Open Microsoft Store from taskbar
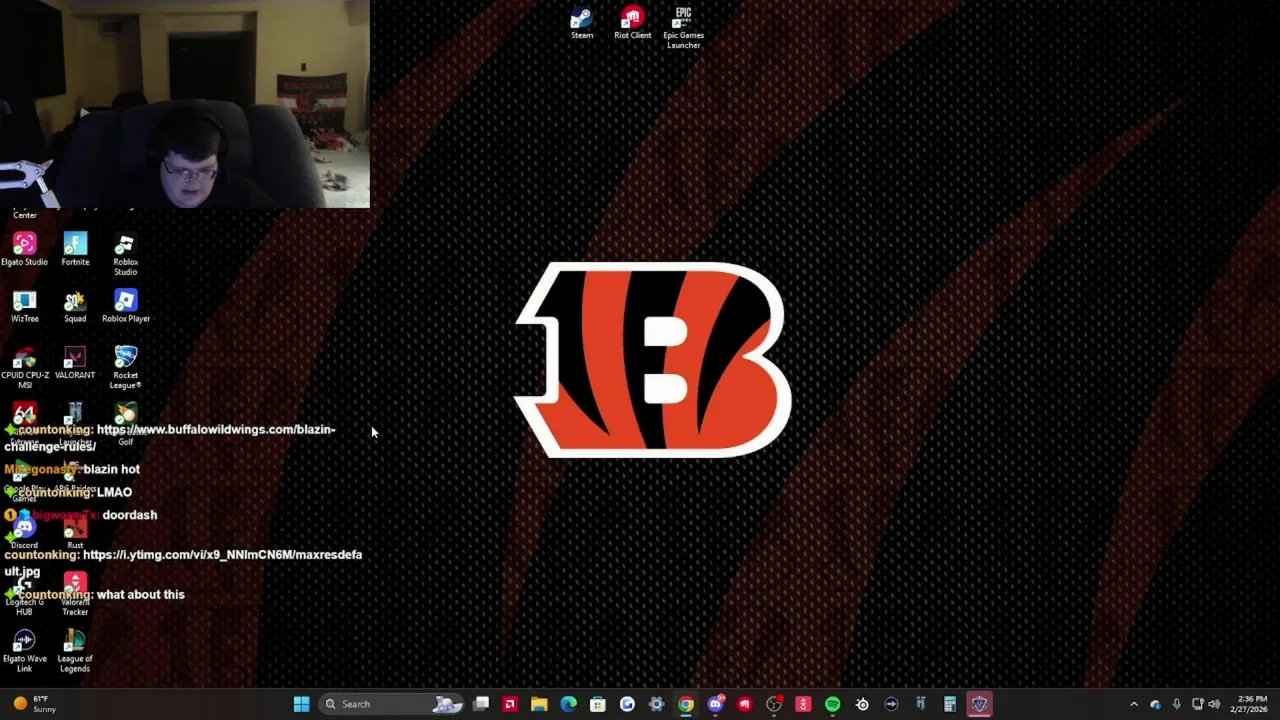The width and height of the screenshot is (1280, 720). point(597,704)
